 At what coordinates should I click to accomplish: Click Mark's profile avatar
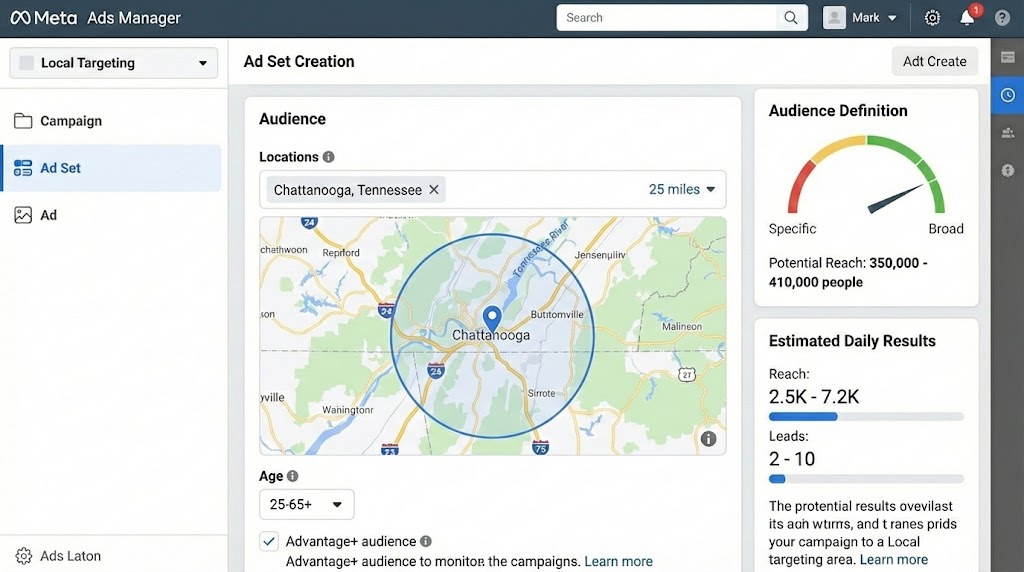click(x=834, y=18)
